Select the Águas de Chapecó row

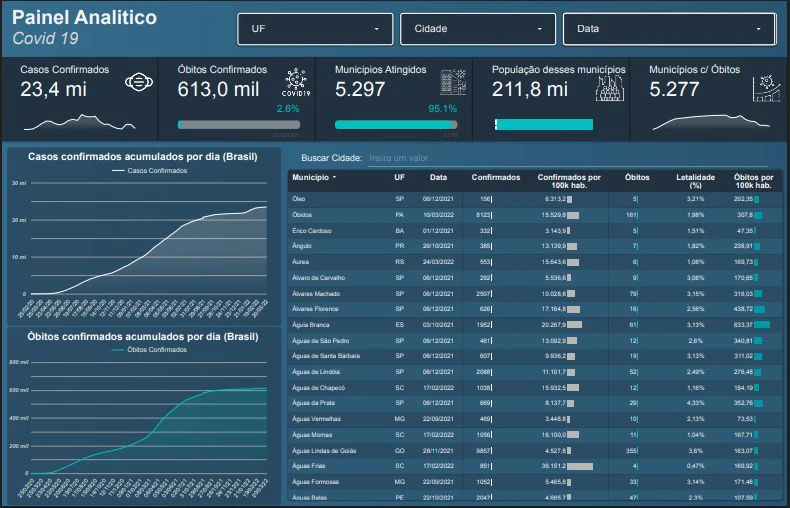pyautogui.click(x=535, y=388)
